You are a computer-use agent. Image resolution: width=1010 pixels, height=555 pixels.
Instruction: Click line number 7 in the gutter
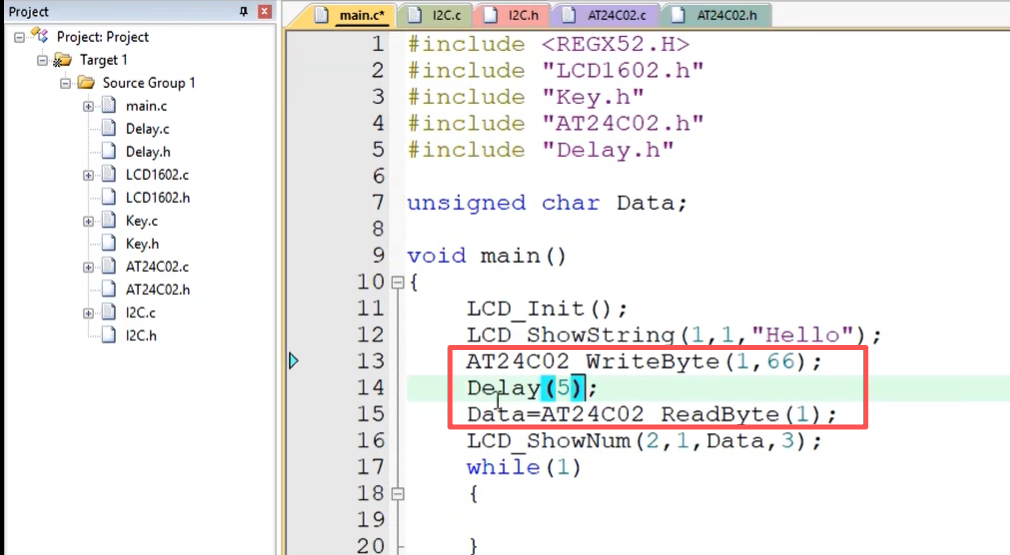tap(378, 203)
